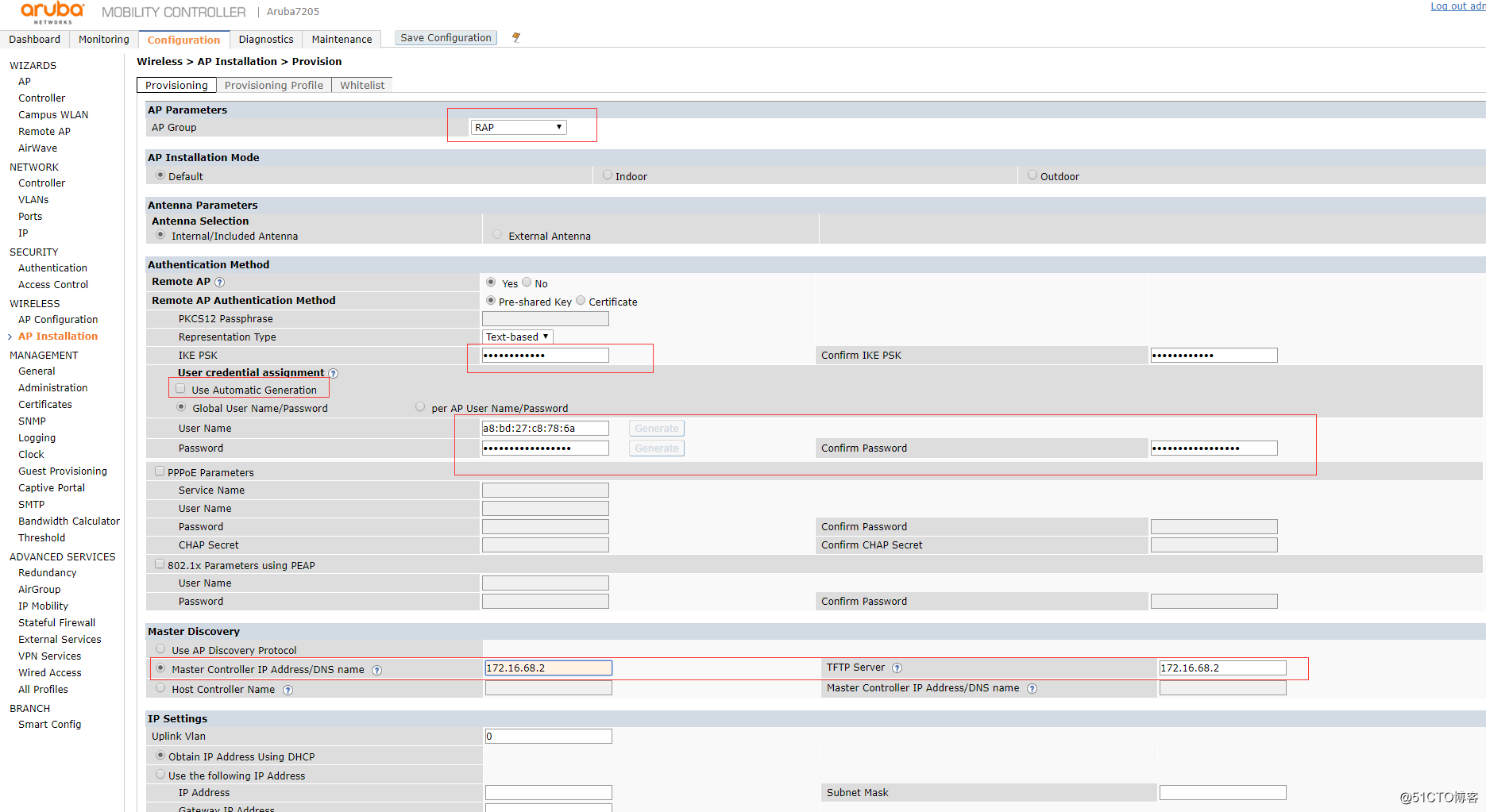
Task: Open Ports under Network
Action: tap(30, 217)
